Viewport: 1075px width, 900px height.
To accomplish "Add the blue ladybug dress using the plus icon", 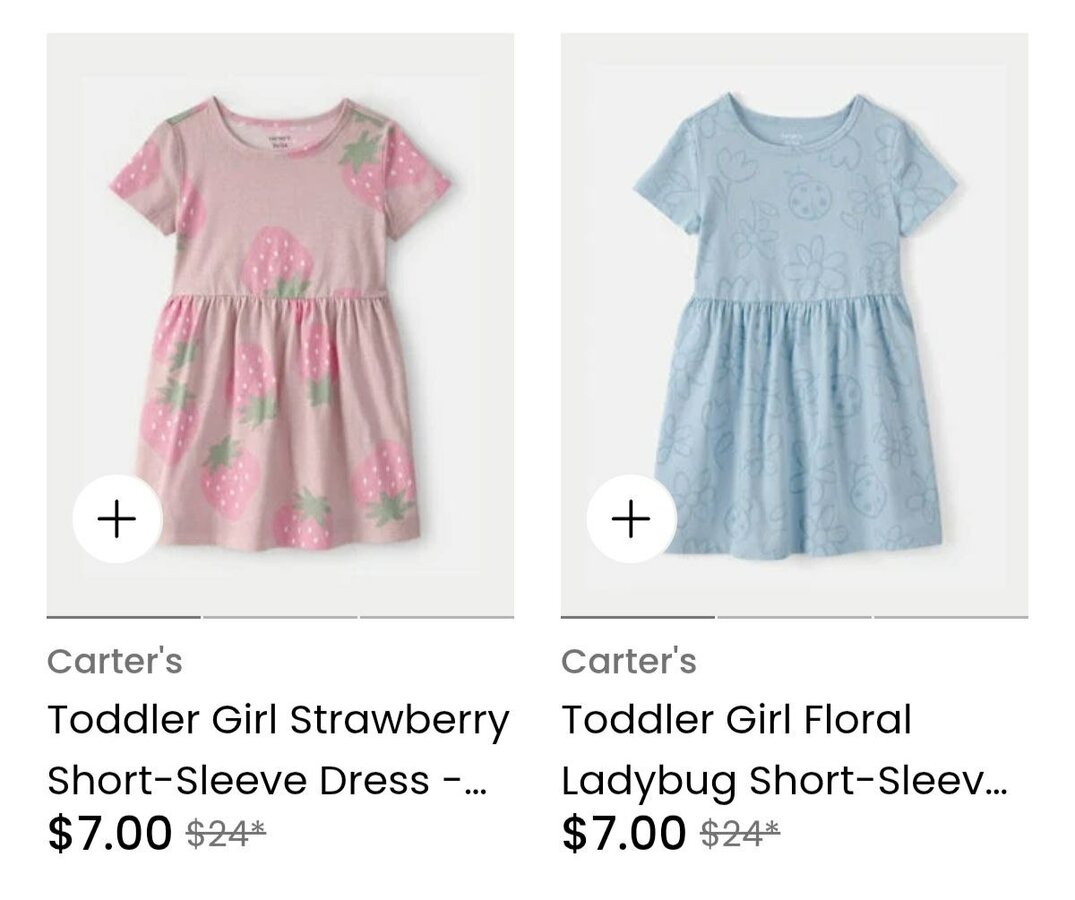I will point(631,519).
